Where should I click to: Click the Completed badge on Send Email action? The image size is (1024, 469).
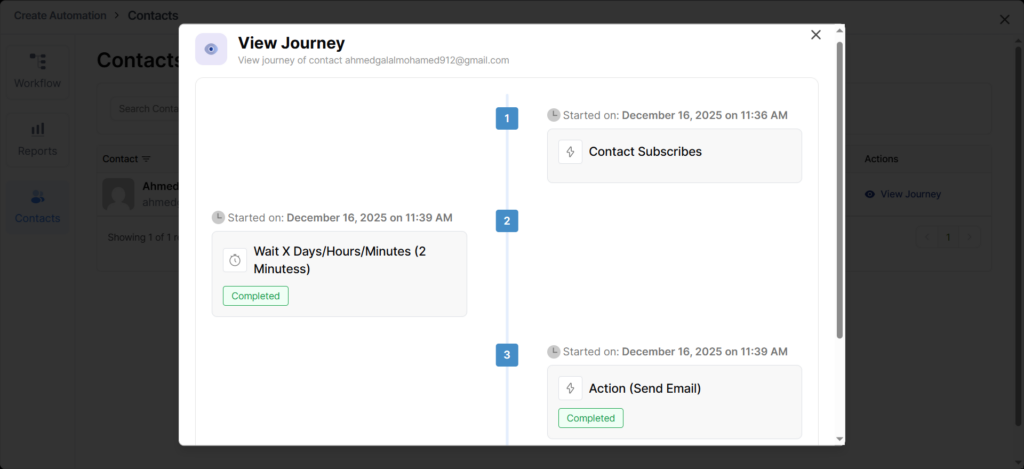pyautogui.click(x=591, y=418)
